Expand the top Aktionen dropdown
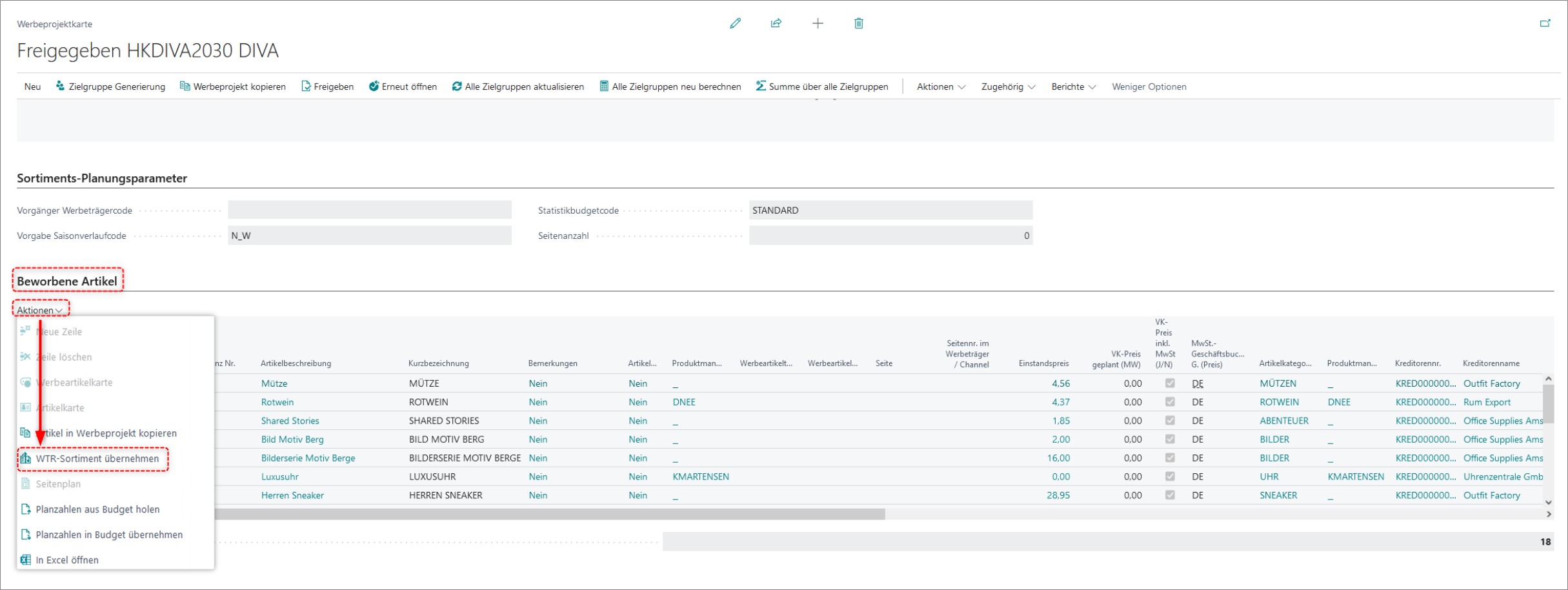 tap(941, 86)
